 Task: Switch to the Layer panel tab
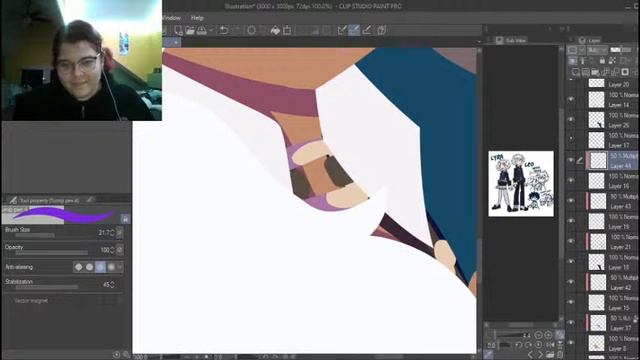[x=589, y=40]
